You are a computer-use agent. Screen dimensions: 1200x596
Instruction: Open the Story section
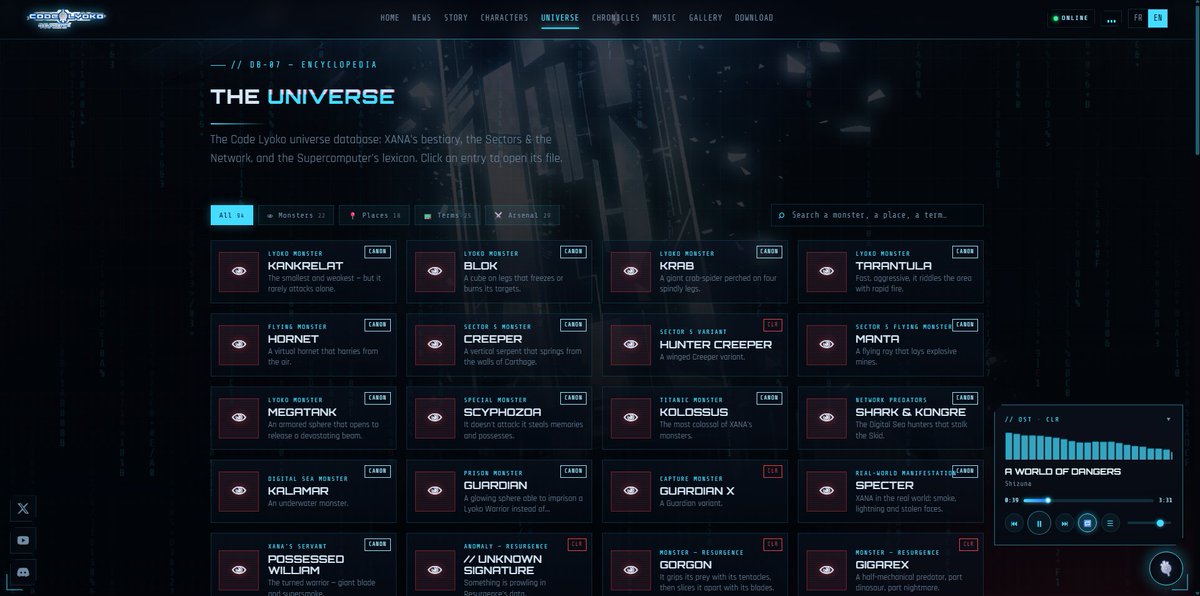[456, 18]
